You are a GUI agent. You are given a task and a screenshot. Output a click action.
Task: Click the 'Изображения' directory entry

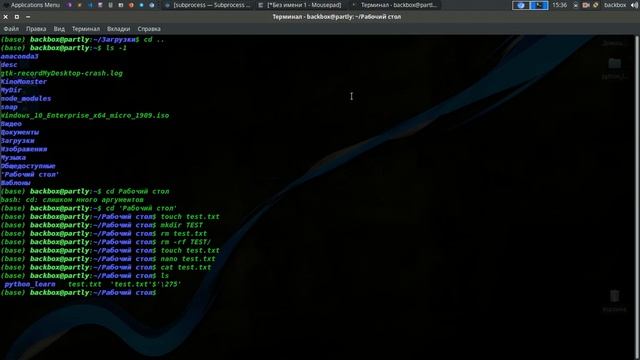click(x=24, y=149)
